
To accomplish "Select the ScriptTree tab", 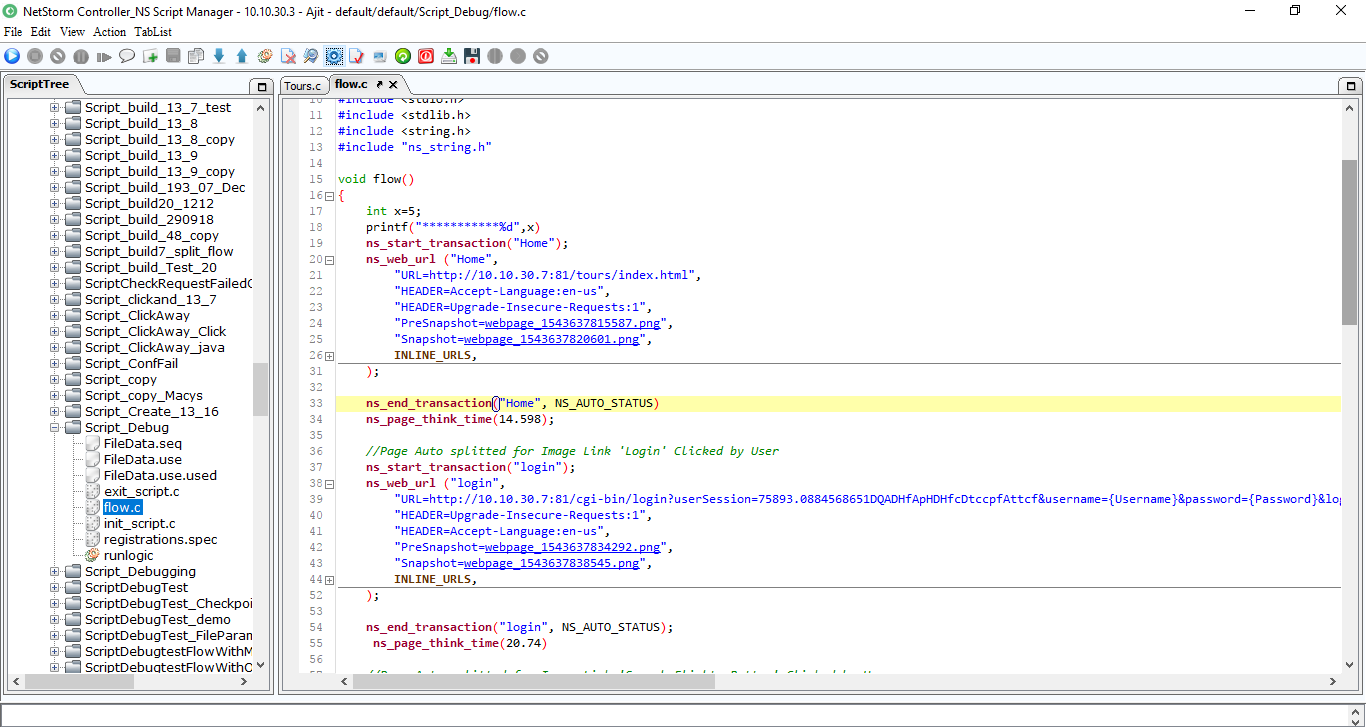I will point(39,84).
